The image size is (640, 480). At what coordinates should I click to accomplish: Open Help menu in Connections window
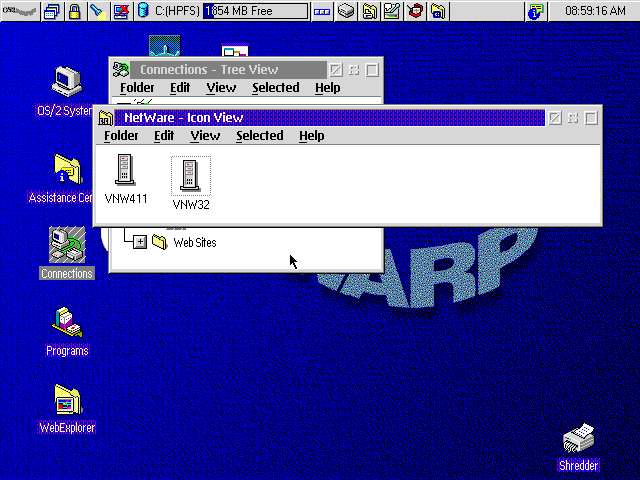327,88
